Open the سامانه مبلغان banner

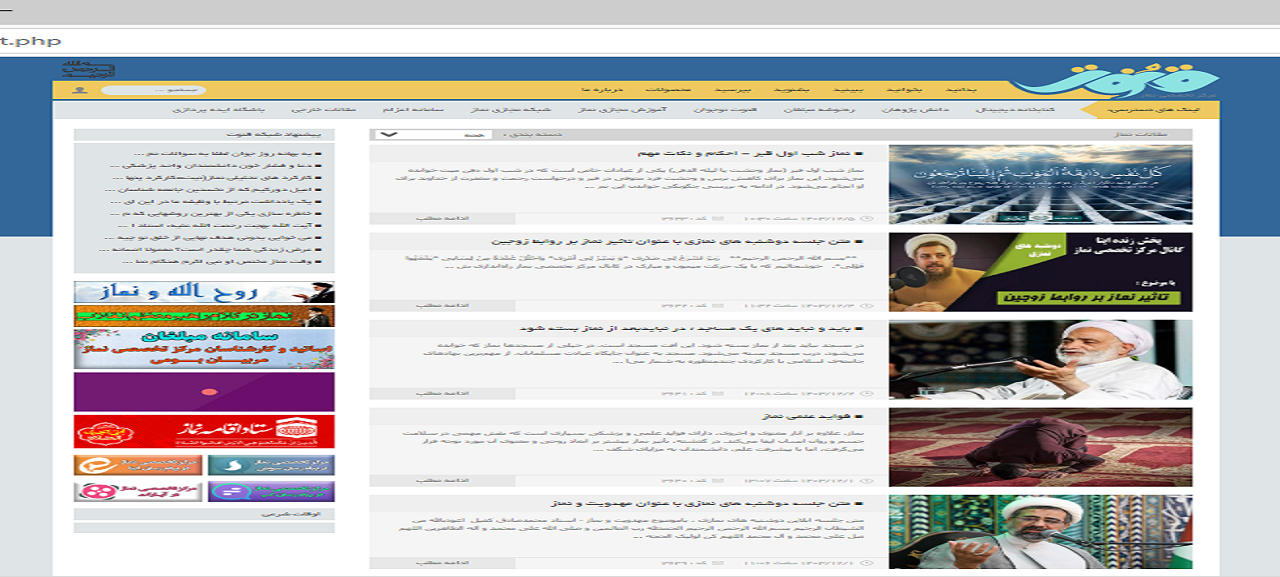click(204, 349)
